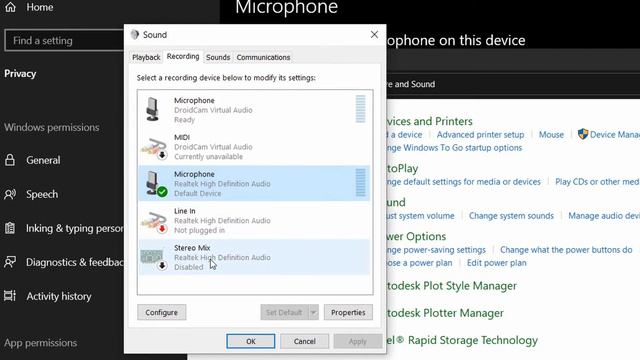Open Power Options heading
The width and height of the screenshot is (640, 360).
416,236
